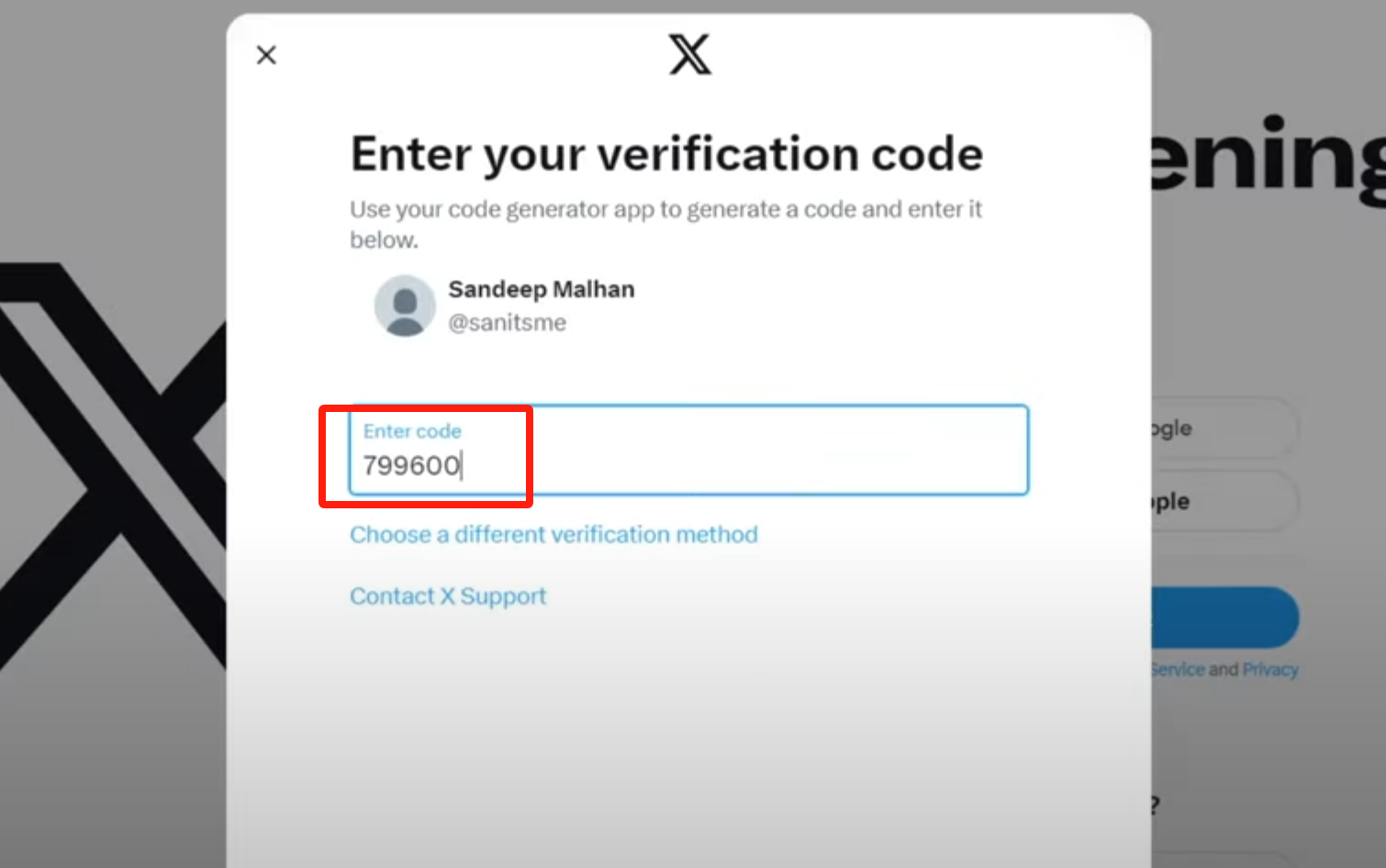
Task: Click the question mark text at bottom right
Action: click(1155, 806)
